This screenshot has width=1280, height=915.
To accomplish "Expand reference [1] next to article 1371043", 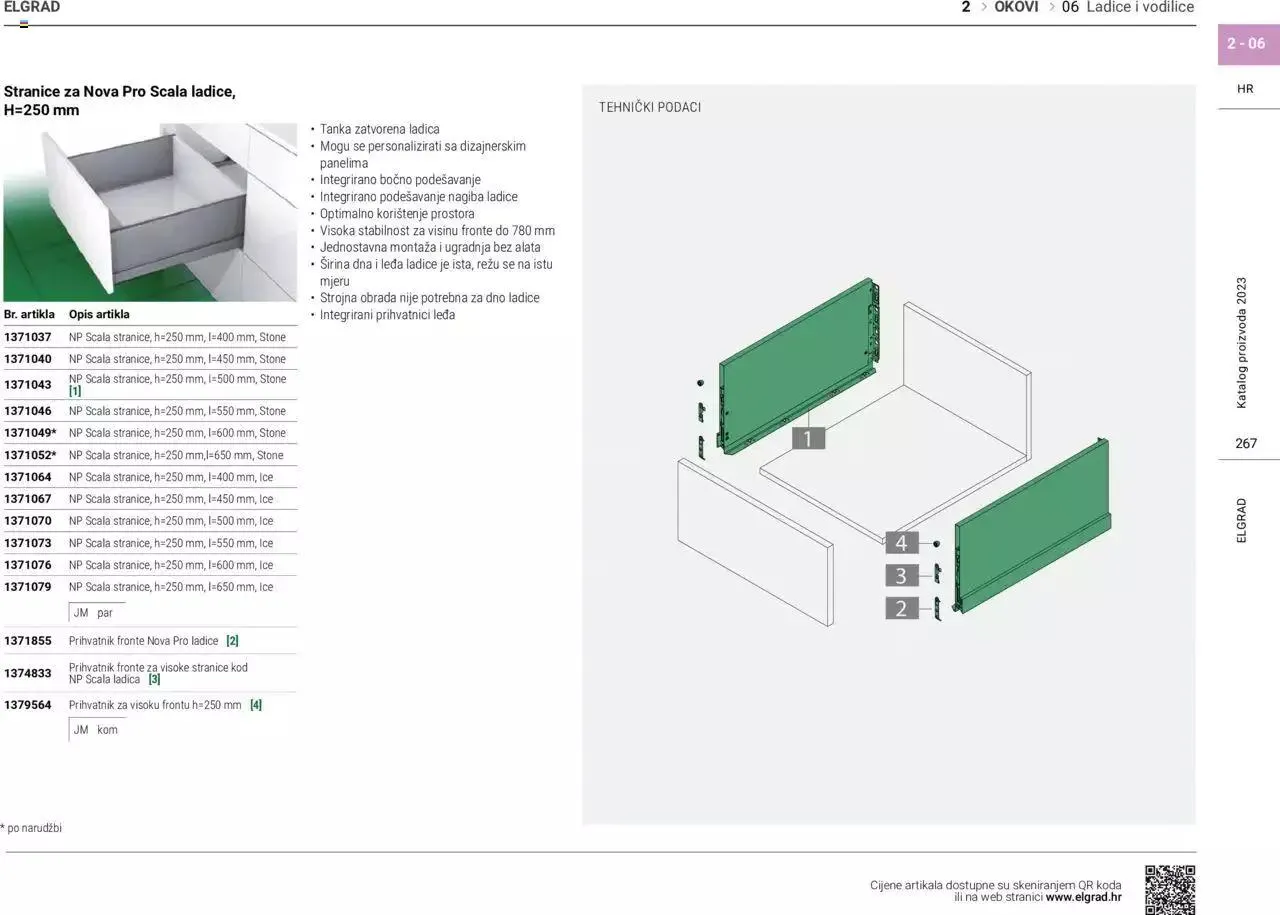I will (74, 391).
